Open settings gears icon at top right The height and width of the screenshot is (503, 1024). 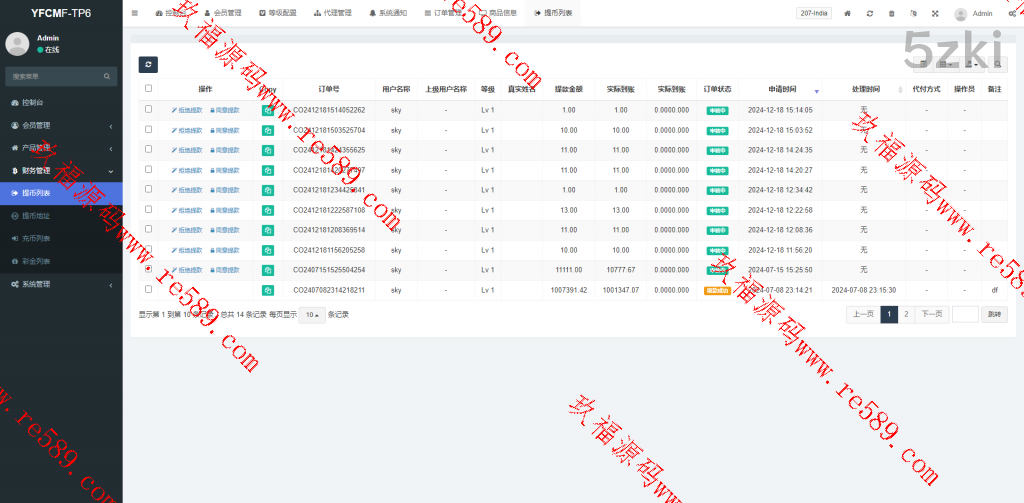(1012, 14)
